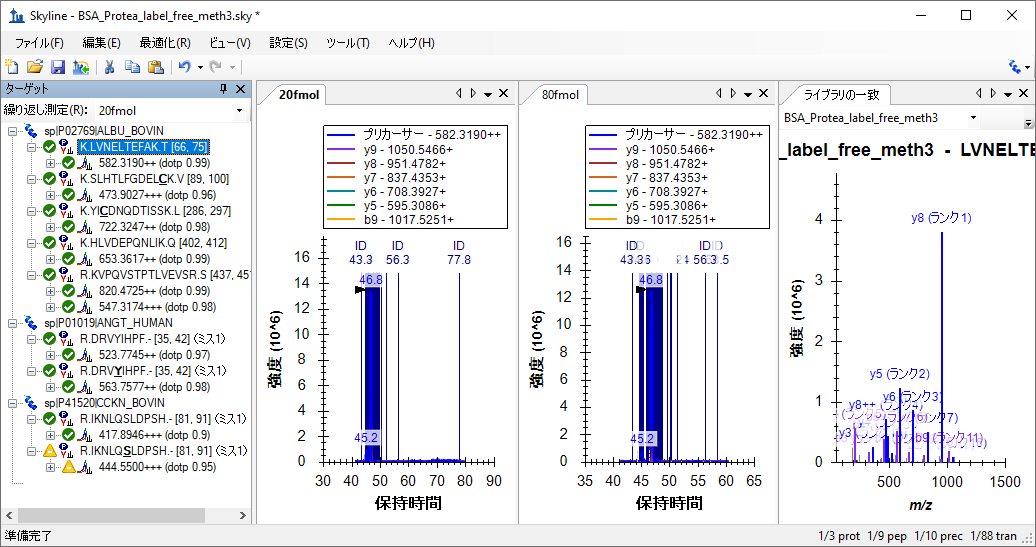Collapse the sp|P01019|ANGT_HUMAN protein node
The width and height of the screenshot is (1036, 547).
click(12, 323)
